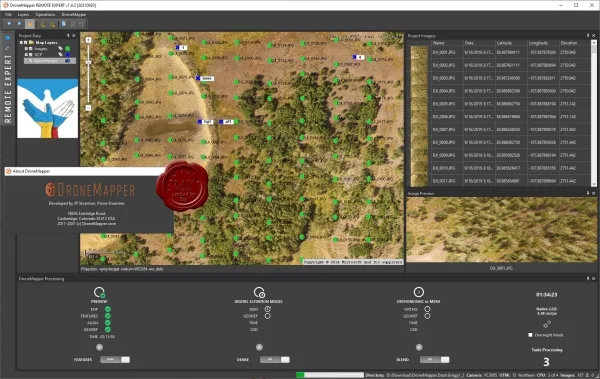Sort by the Elevation column header
The width and height of the screenshot is (600, 379).
pos(574,43)
